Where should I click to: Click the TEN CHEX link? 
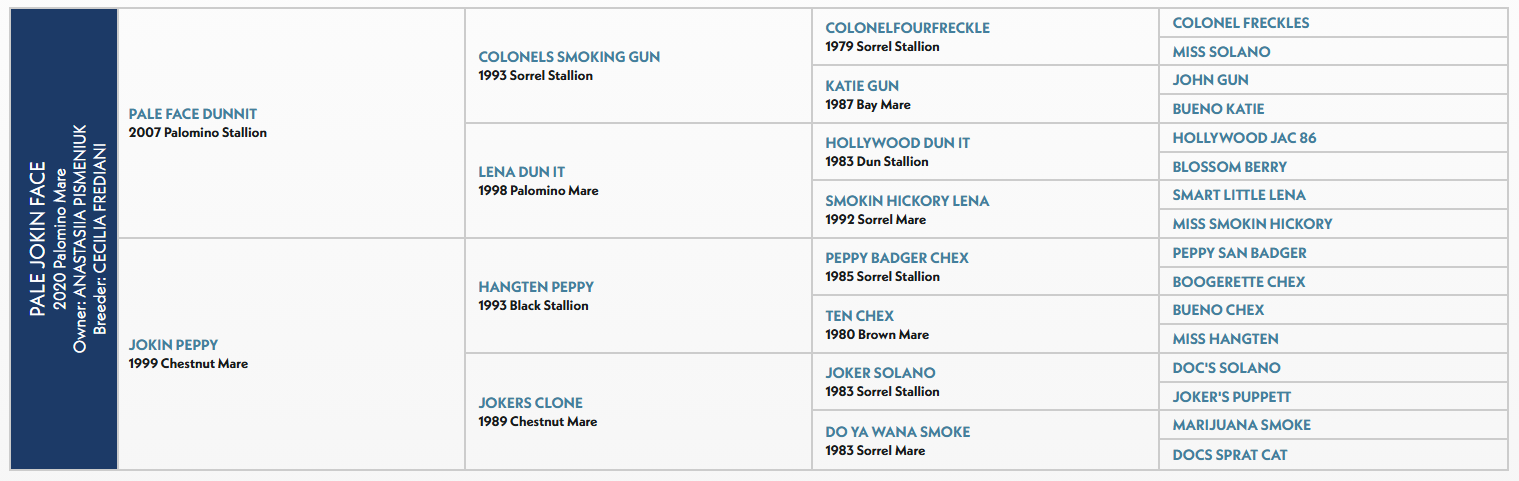pos(859,316)
